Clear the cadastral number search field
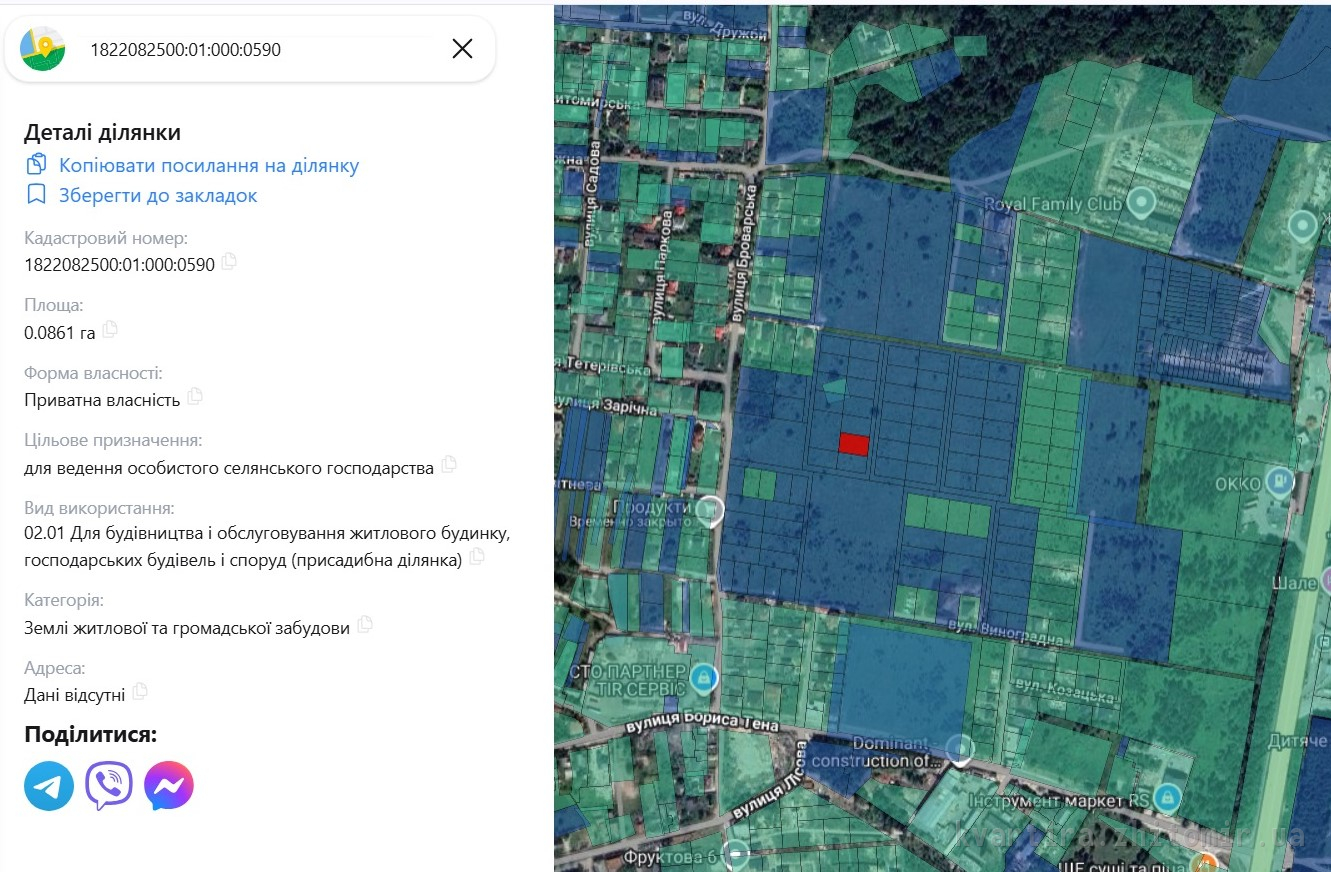The height and width of the screenshot is (872, 1331). point(462,49)
